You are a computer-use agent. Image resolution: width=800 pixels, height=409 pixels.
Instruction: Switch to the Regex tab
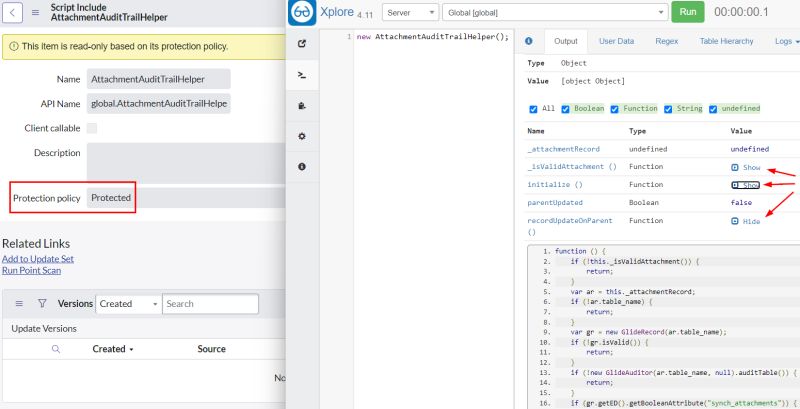coord(667,41)
